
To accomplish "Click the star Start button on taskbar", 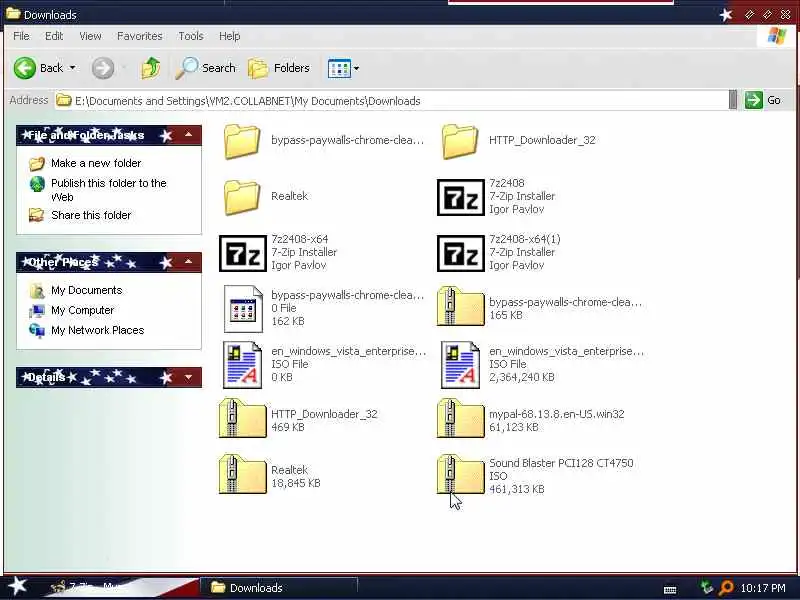I will [x=17, y=586].
